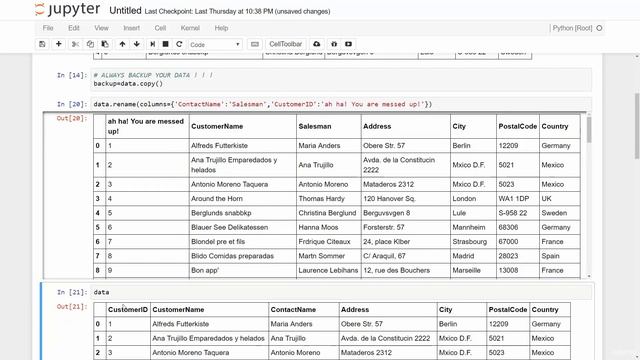
Task: Open the Edit menu
Action: [74, 28]
